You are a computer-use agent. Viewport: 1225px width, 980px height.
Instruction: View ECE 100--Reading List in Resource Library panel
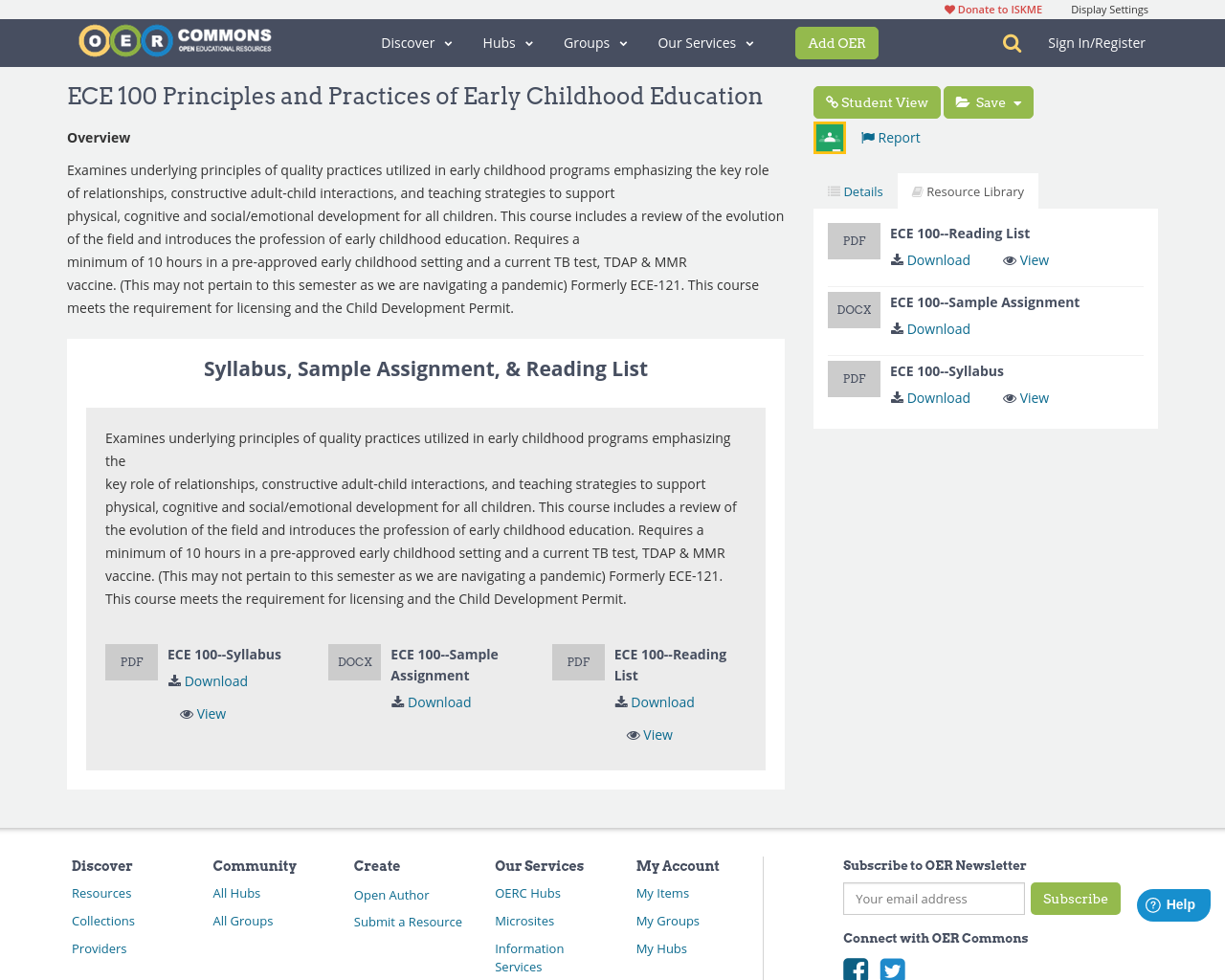pyautogui.click(x=1026, y=260)
